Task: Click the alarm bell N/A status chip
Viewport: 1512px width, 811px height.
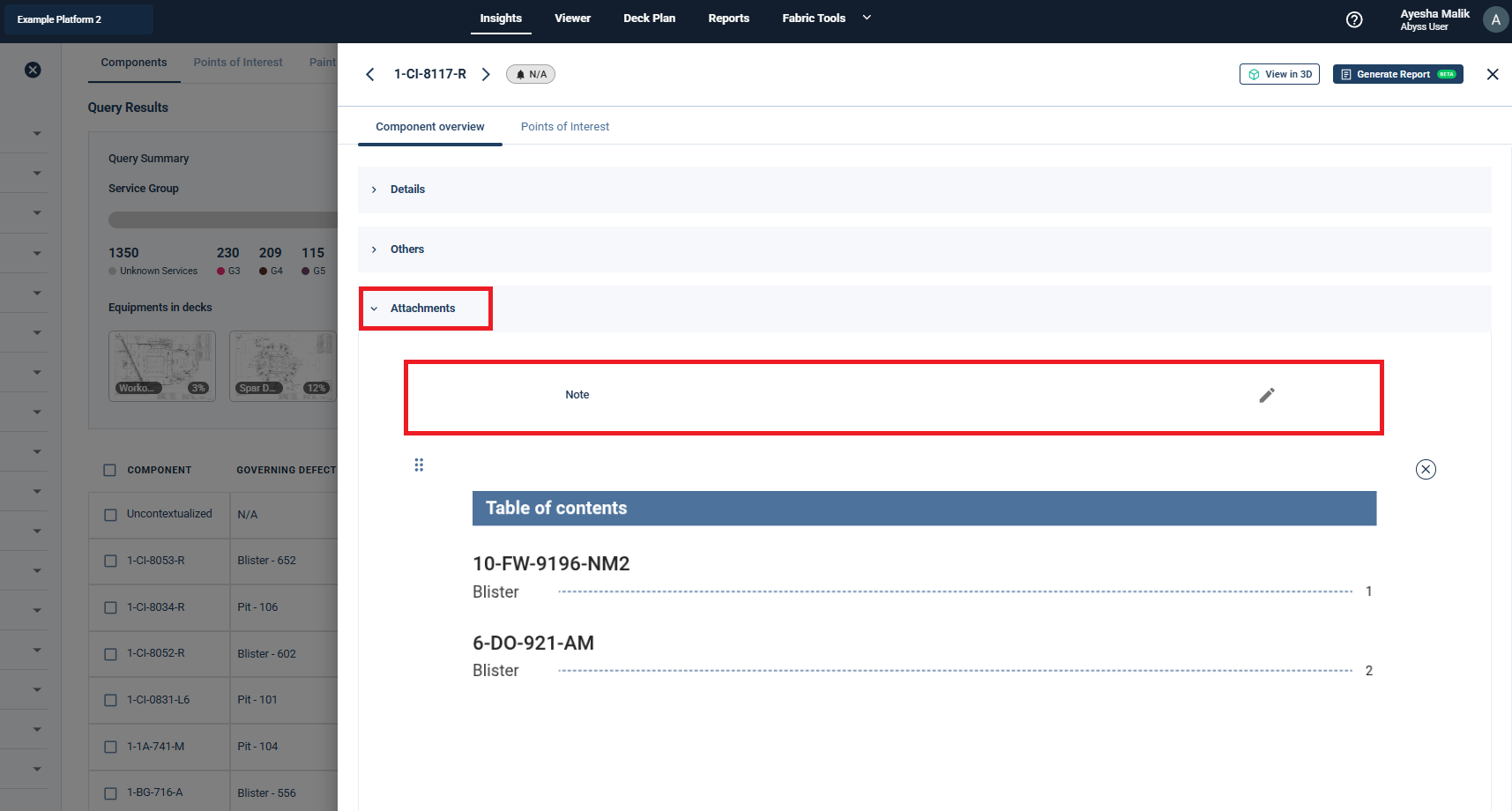Action: pyautogui.click(x=530, y=74)
